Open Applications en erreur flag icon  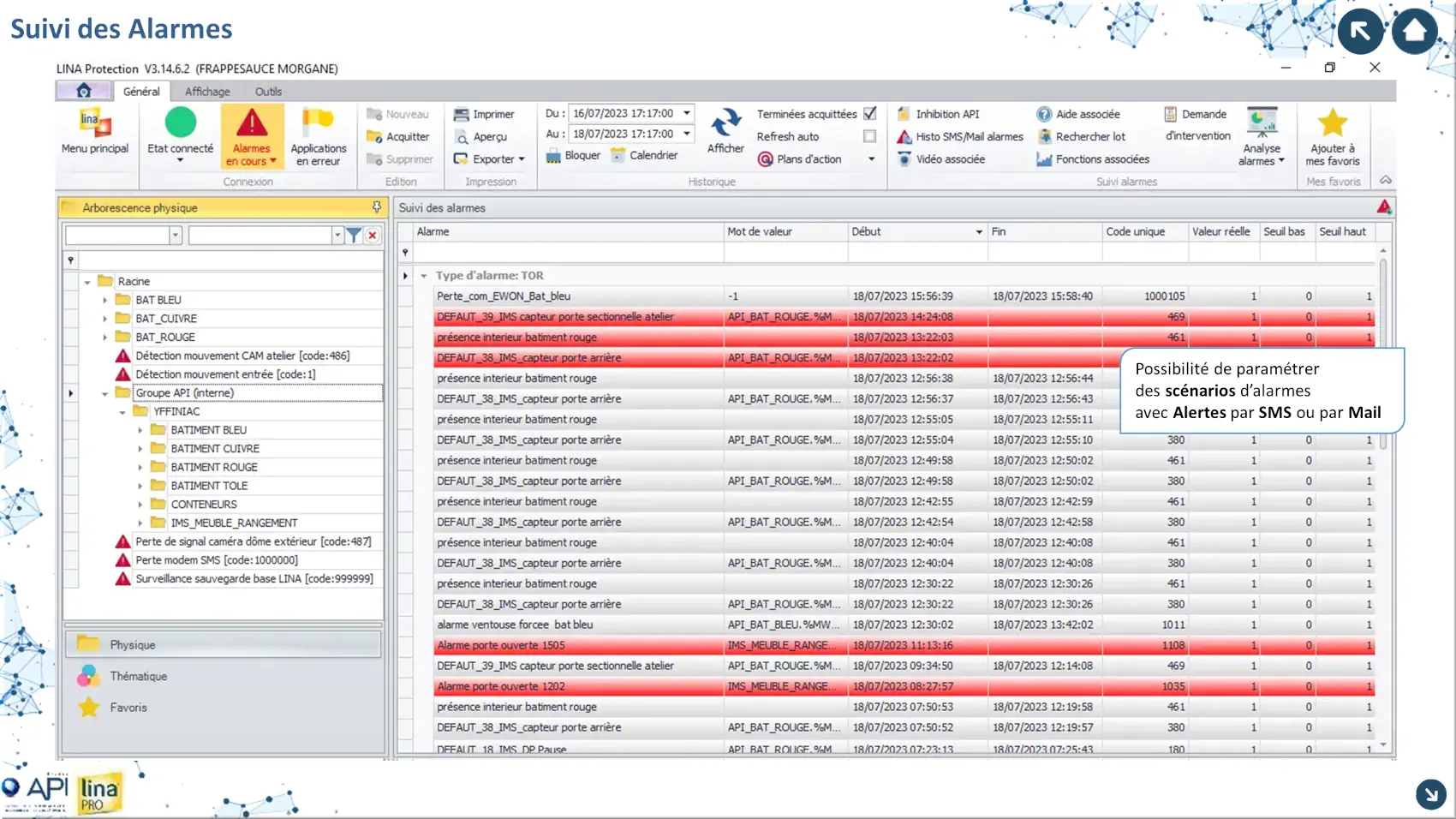coord(318,123)
